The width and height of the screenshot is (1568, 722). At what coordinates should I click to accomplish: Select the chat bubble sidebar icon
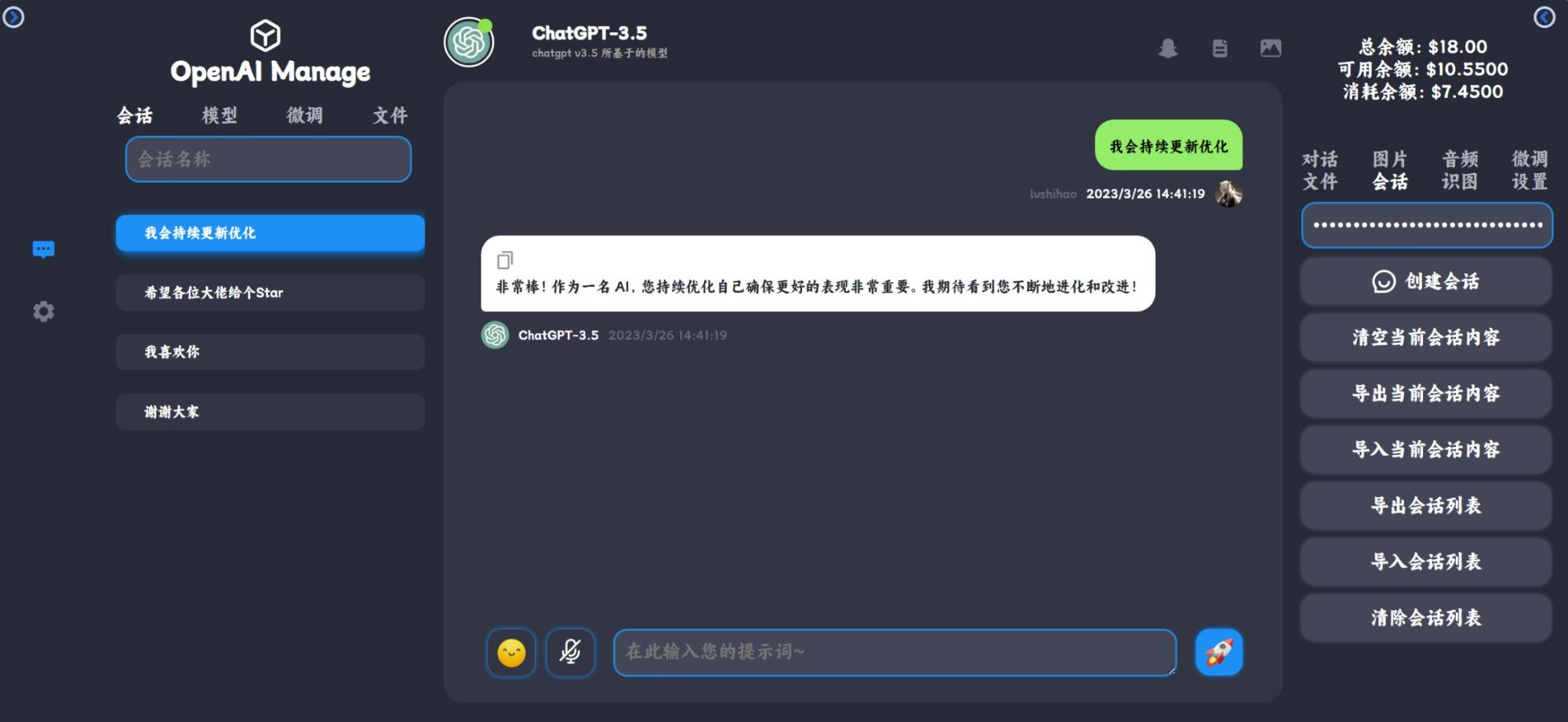coord(43,249)
